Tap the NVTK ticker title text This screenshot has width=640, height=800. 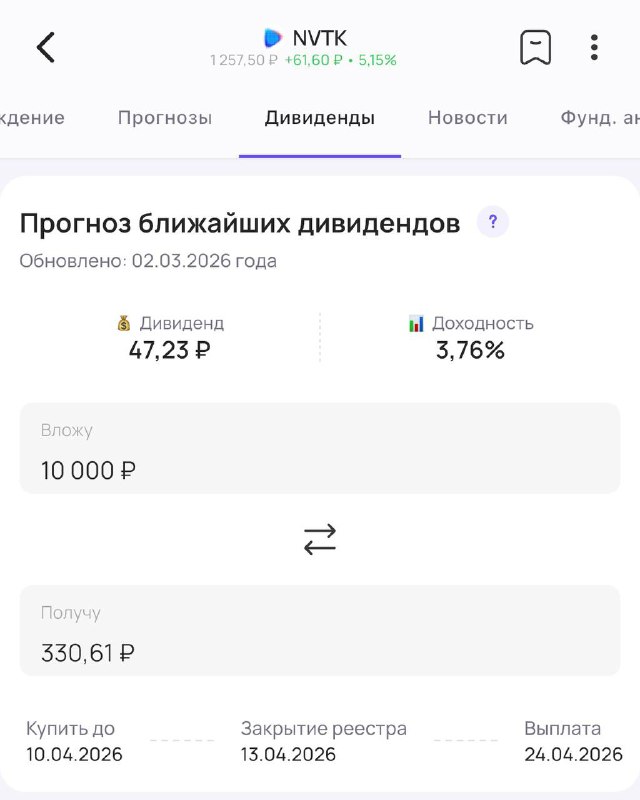pyautogui.click(x=320, y=38)
